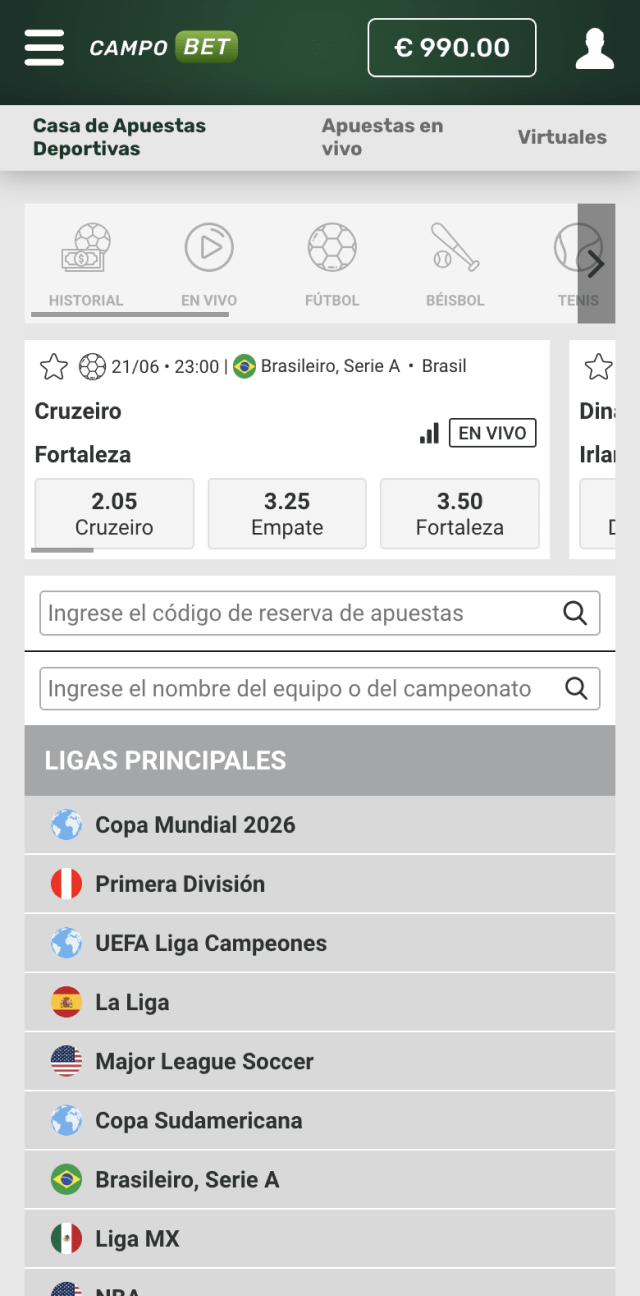Open the user account profile icon

point(594,48)
